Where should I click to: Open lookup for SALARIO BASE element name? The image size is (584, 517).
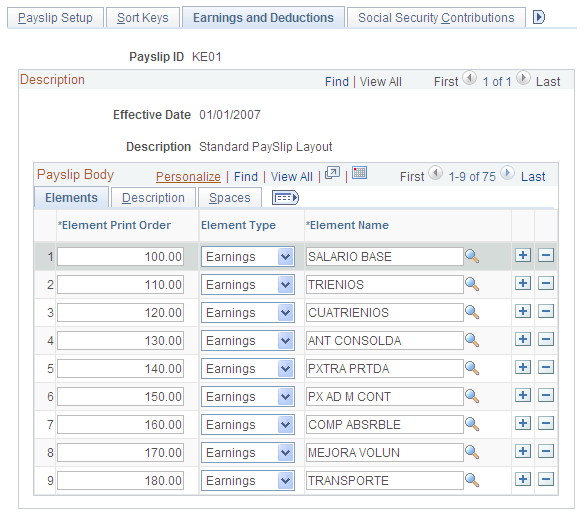(x=472, y=256)
